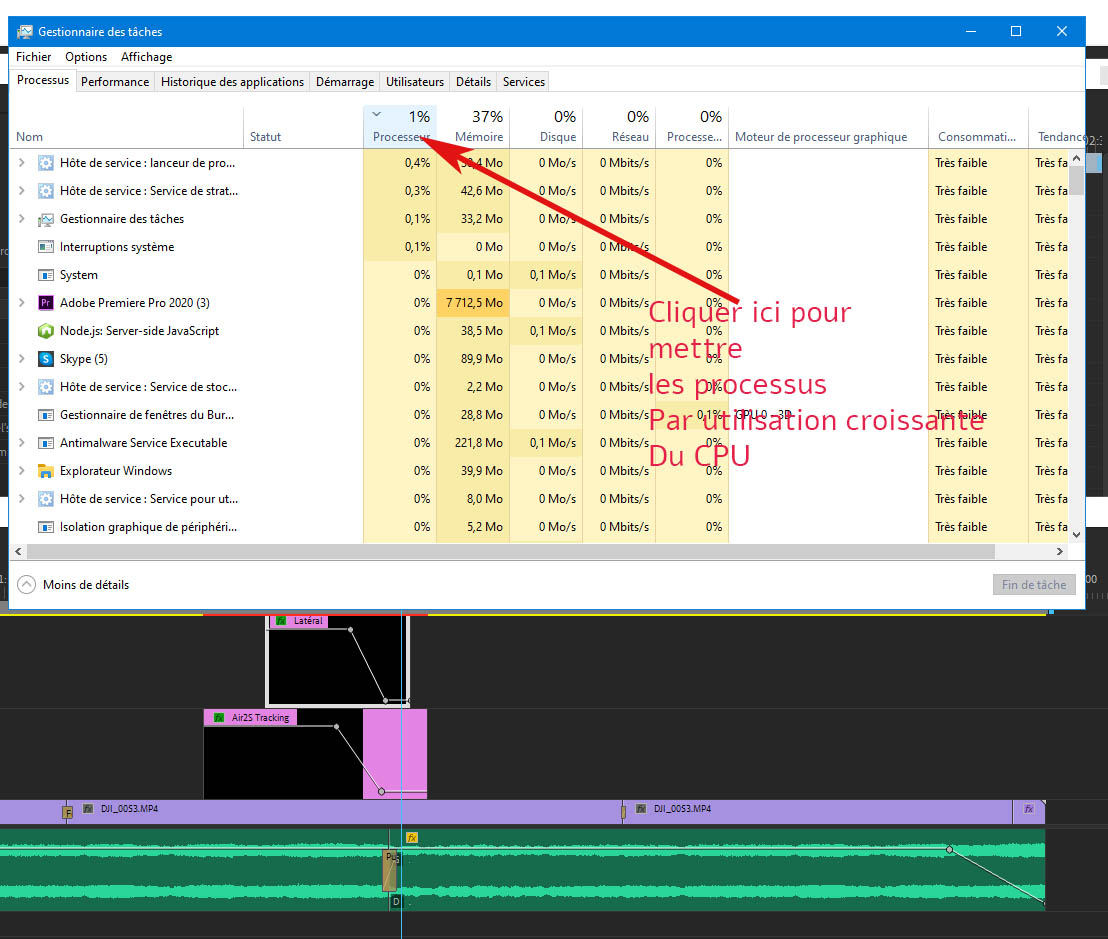The image size is (1108, 939).
Task: Open the Démarrage tab
Action: 345,82
